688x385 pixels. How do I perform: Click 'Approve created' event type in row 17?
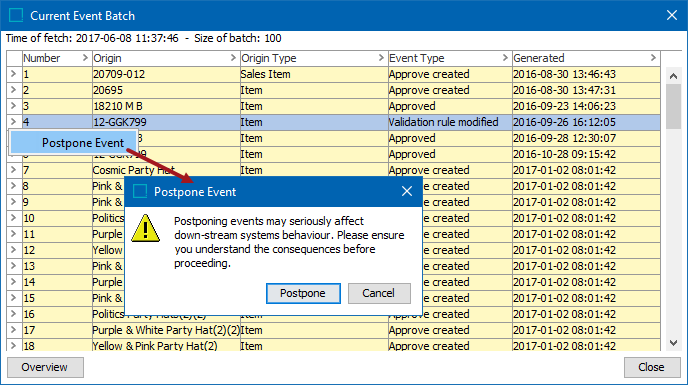450,330
